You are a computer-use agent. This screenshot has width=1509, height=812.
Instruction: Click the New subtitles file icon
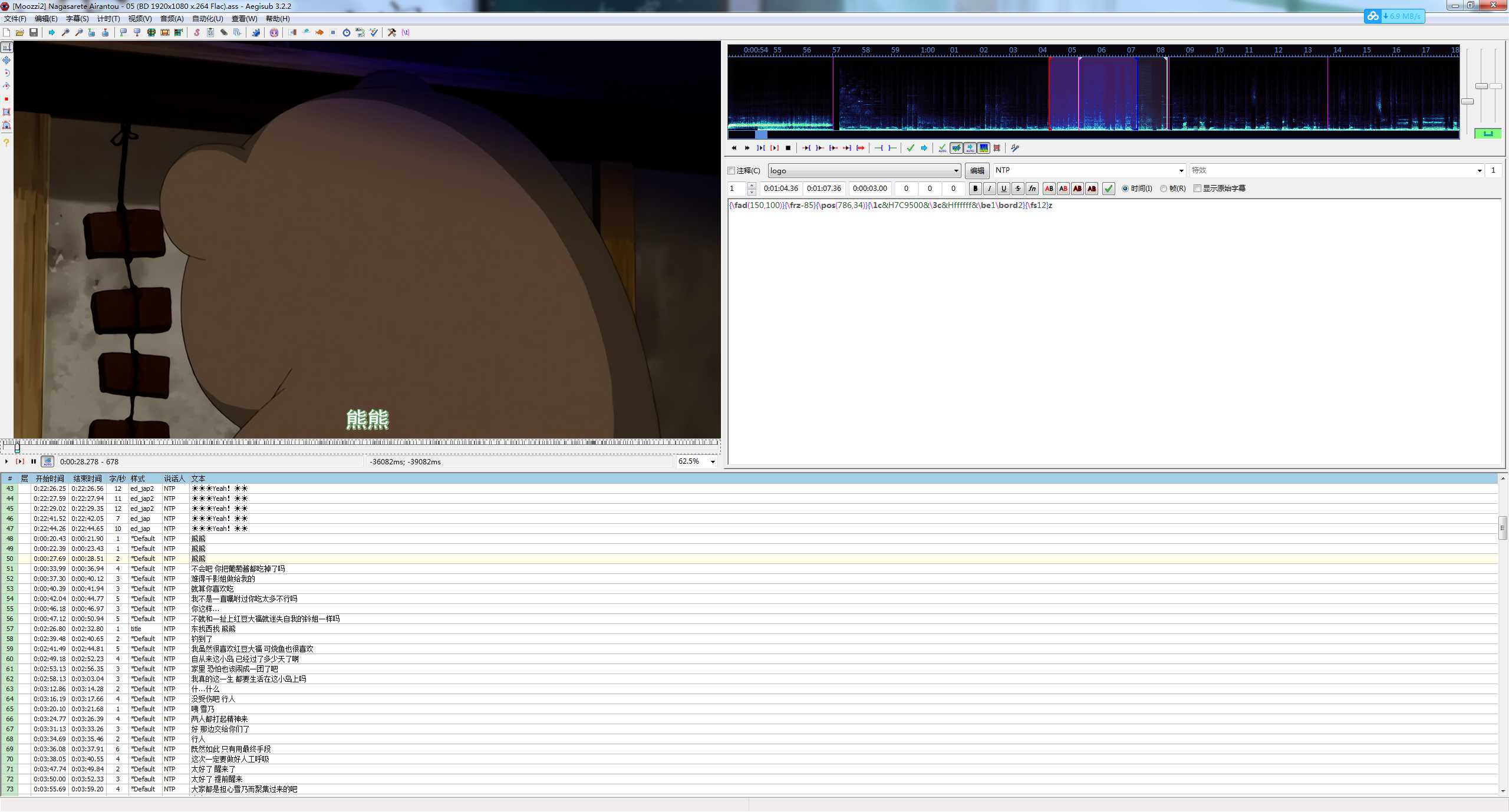pyautogui.click(x=6, y=32)
